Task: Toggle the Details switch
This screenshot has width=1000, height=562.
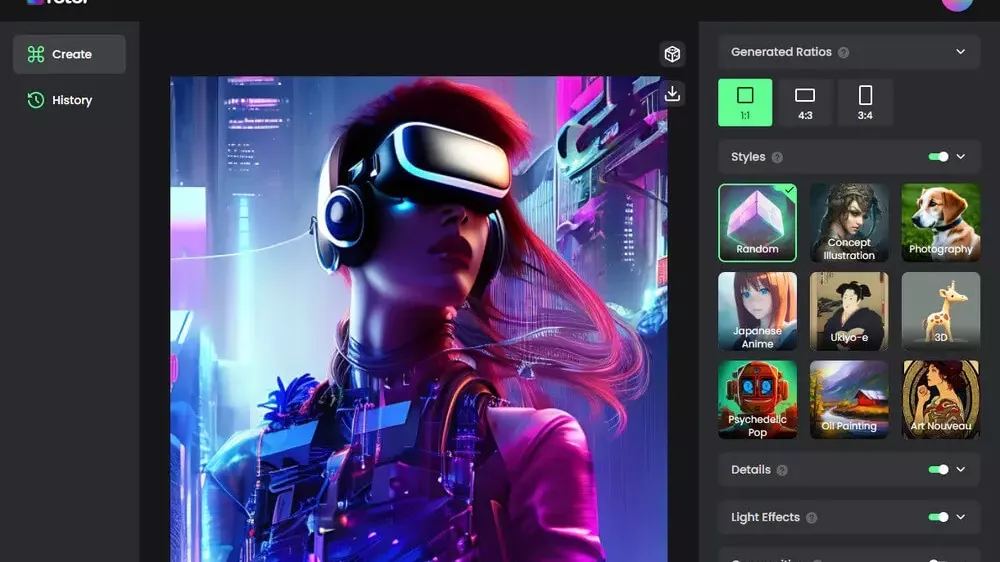Action: click(x=939, y=470)
